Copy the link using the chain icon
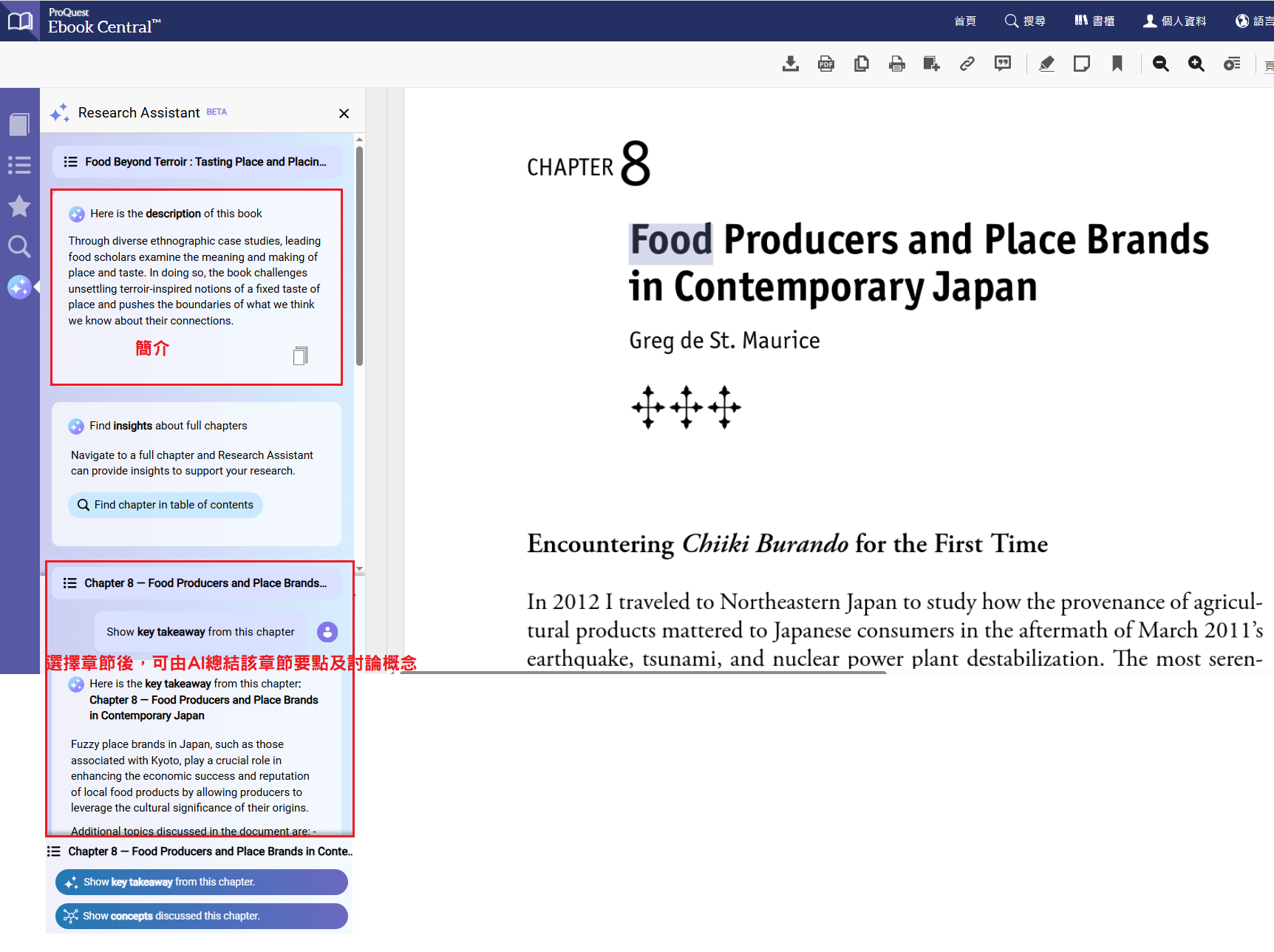 (967, 64)
